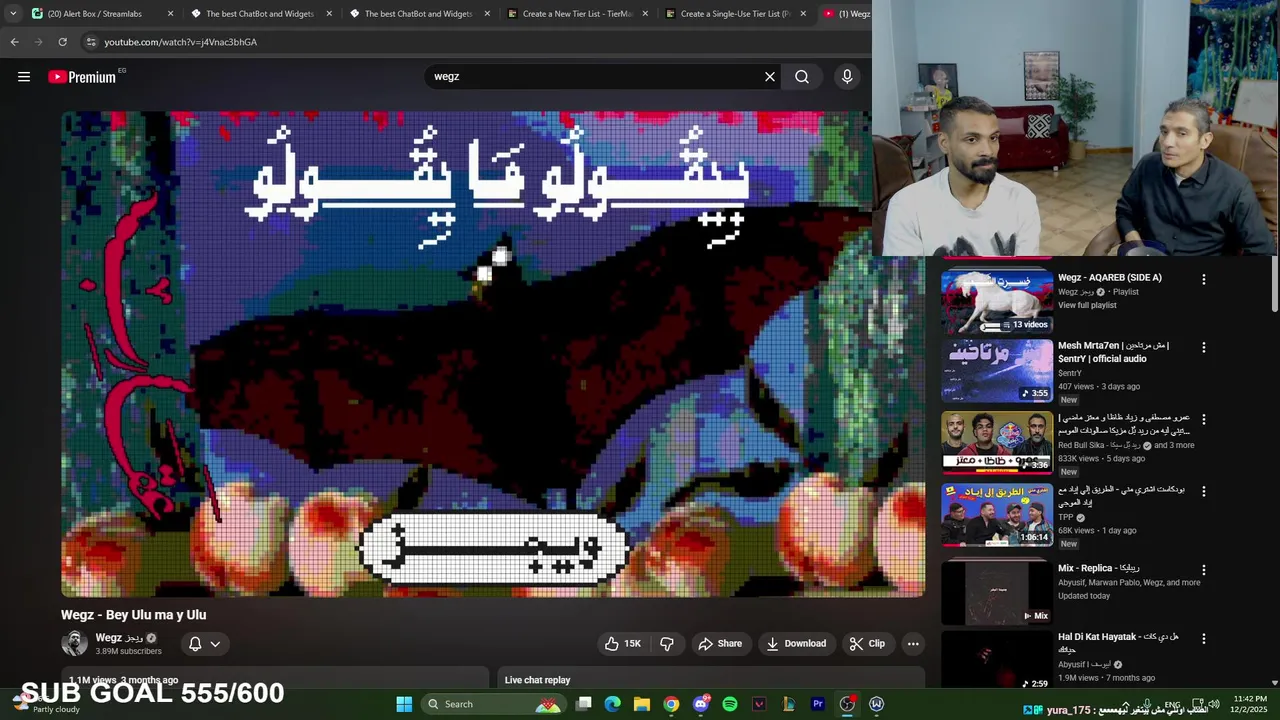Image resolution: width=1280 pixels, height=720 pixels.
Task: Switch to Chrome on the taskbar
Action: pos(671,704)
